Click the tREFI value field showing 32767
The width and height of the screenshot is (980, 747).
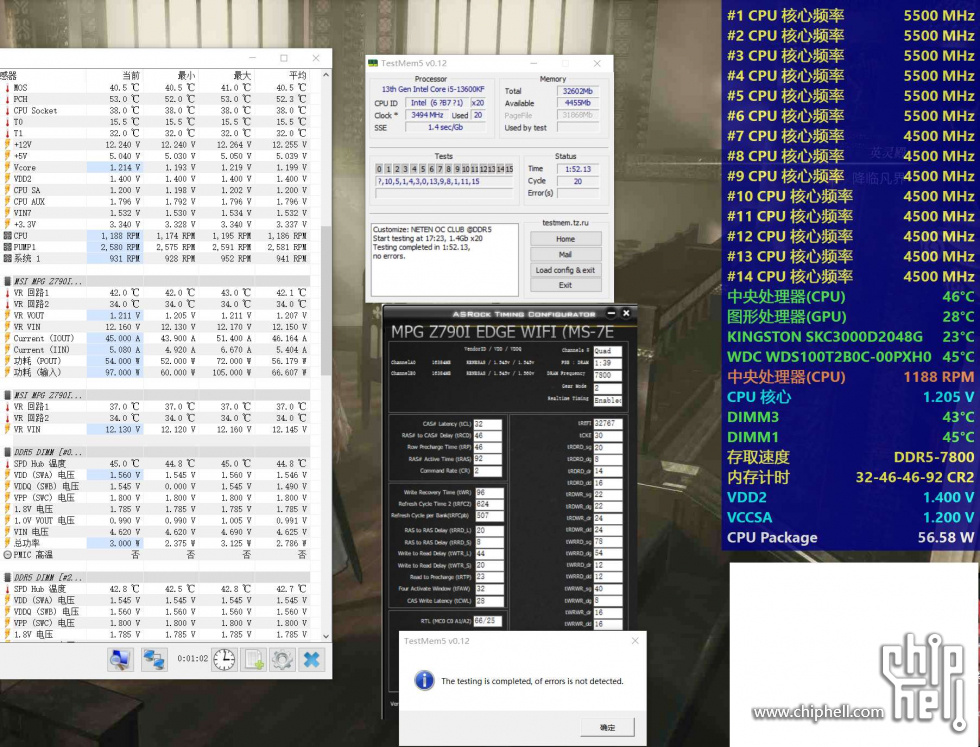pos(608,423)
